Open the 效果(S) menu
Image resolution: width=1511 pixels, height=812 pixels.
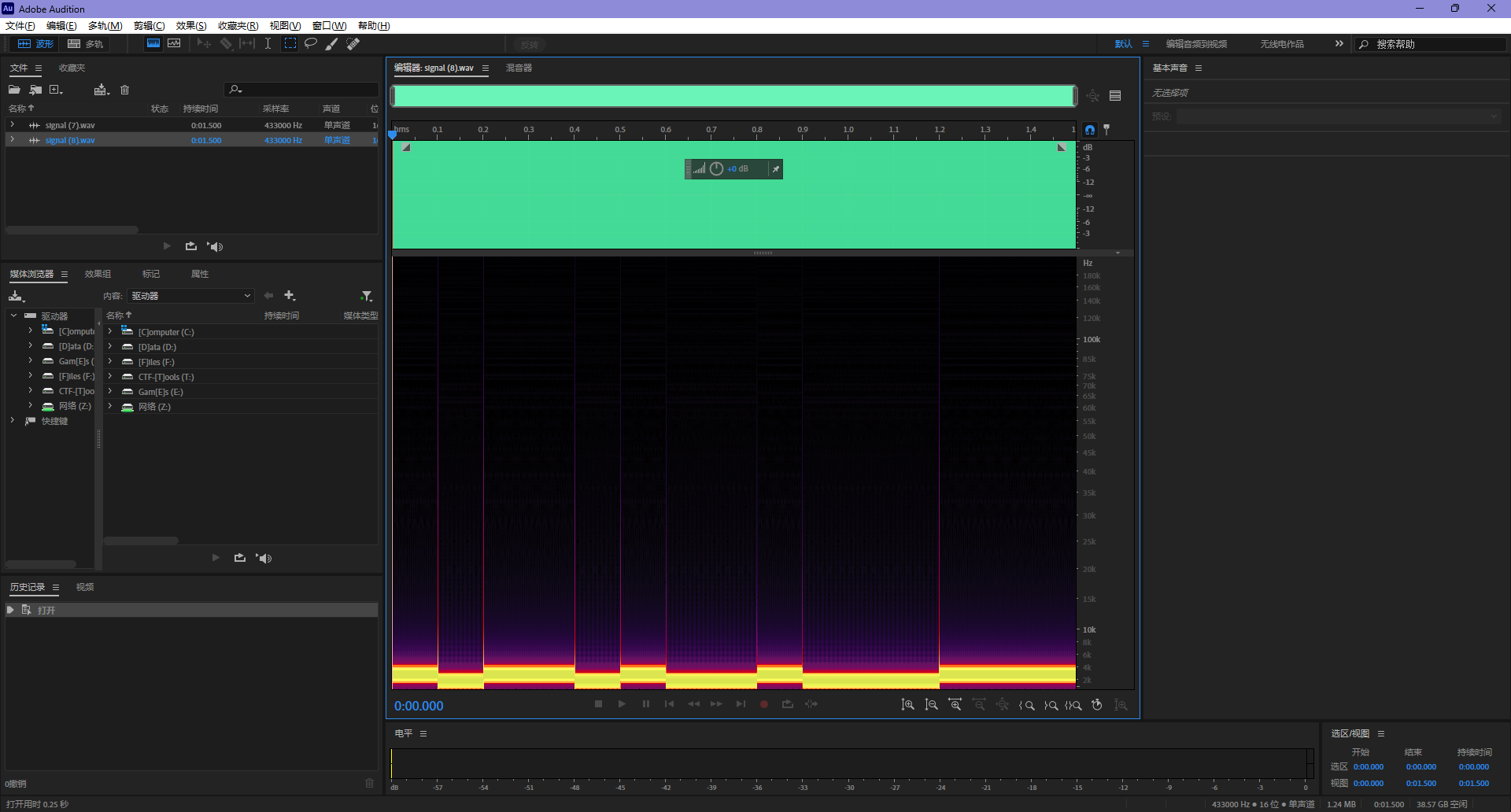coord(191,26)
